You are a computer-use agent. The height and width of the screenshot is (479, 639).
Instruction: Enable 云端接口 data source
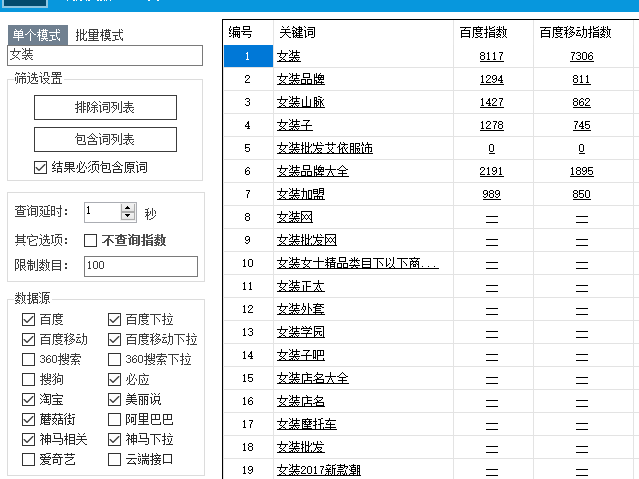click(115, 459)
